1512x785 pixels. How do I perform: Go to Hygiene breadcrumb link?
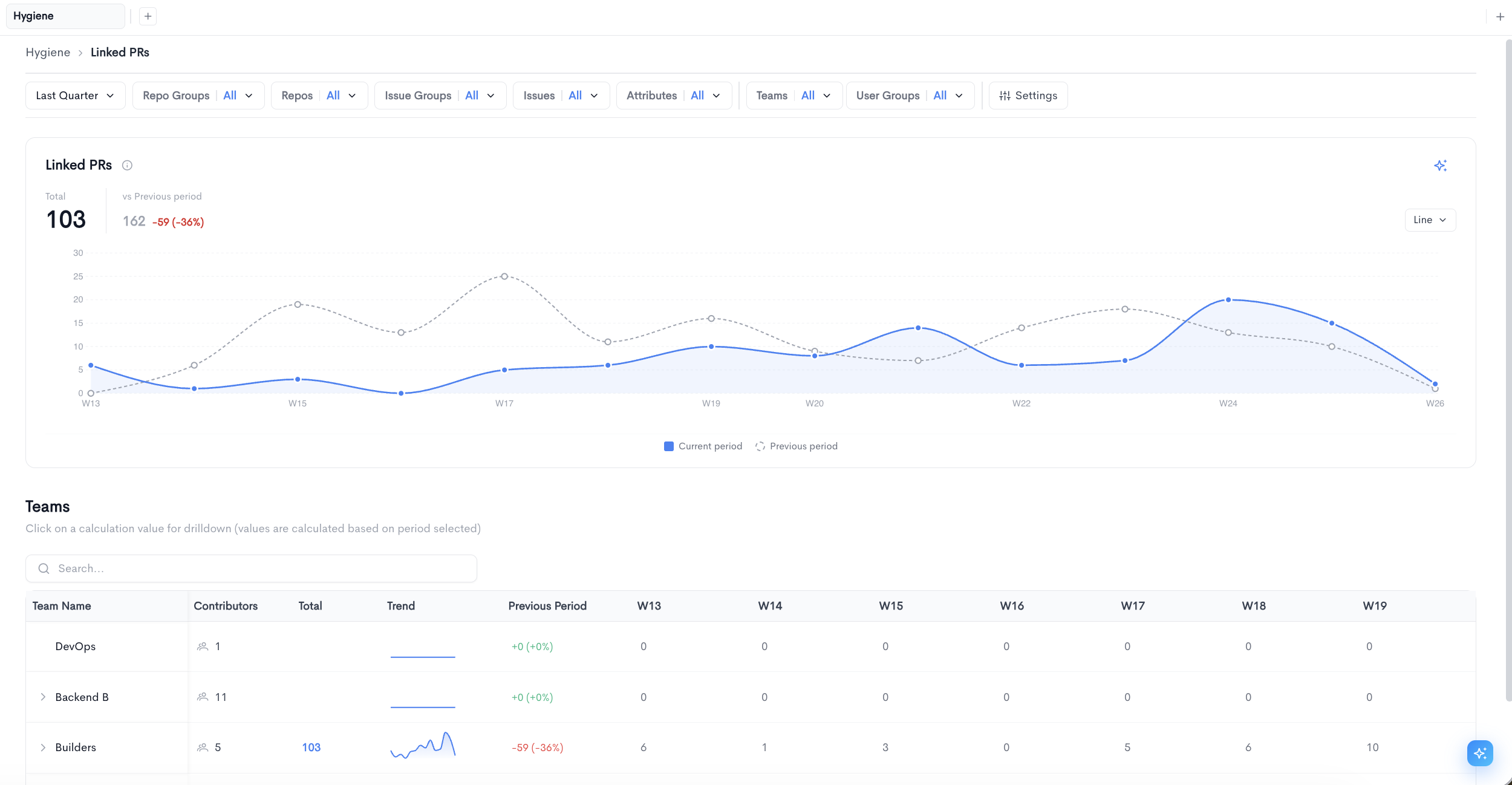[48, 53]
